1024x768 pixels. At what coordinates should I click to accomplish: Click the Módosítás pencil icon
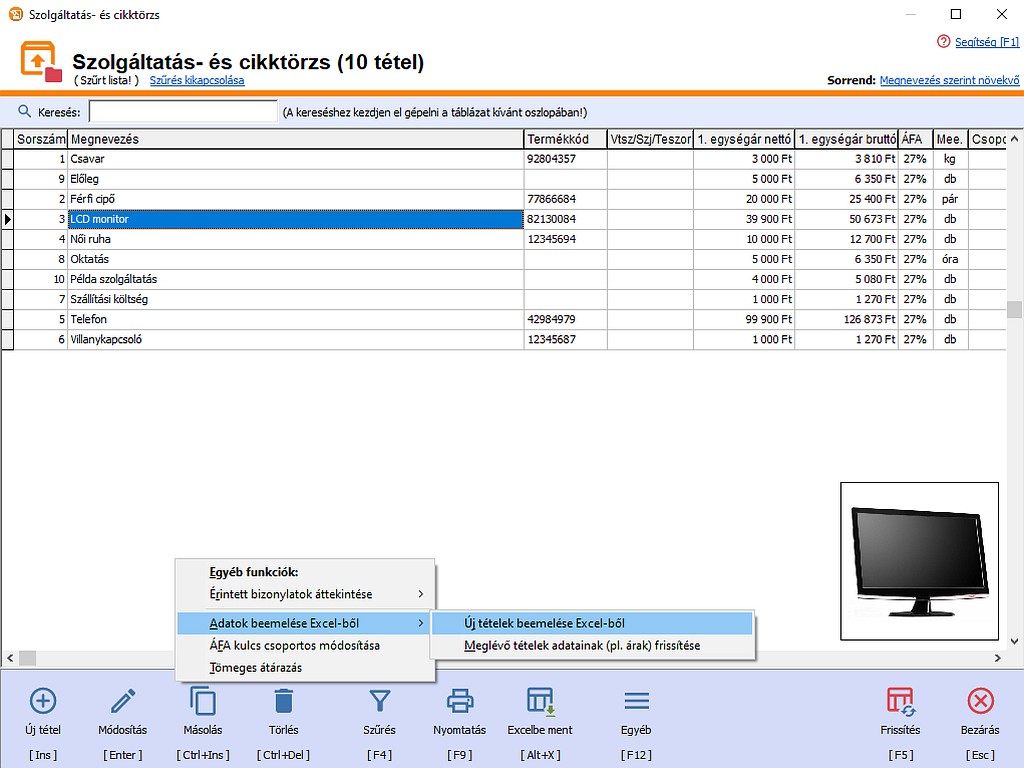click(x=123, y=700)
